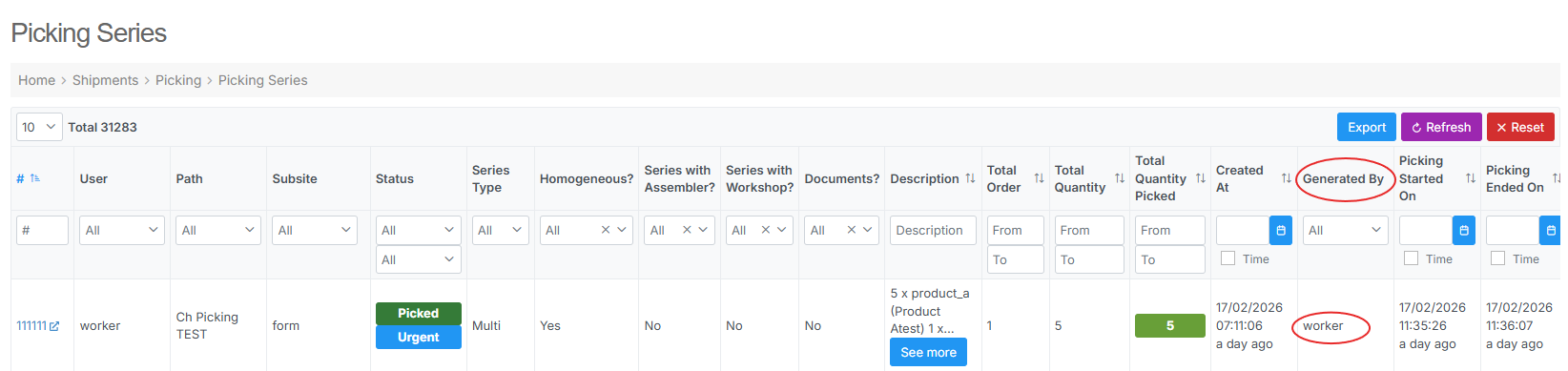This screenshot has height=371, width=1568.
Task: Go to Shipments in breadcrumb
Action: click(x=105, y=80)
